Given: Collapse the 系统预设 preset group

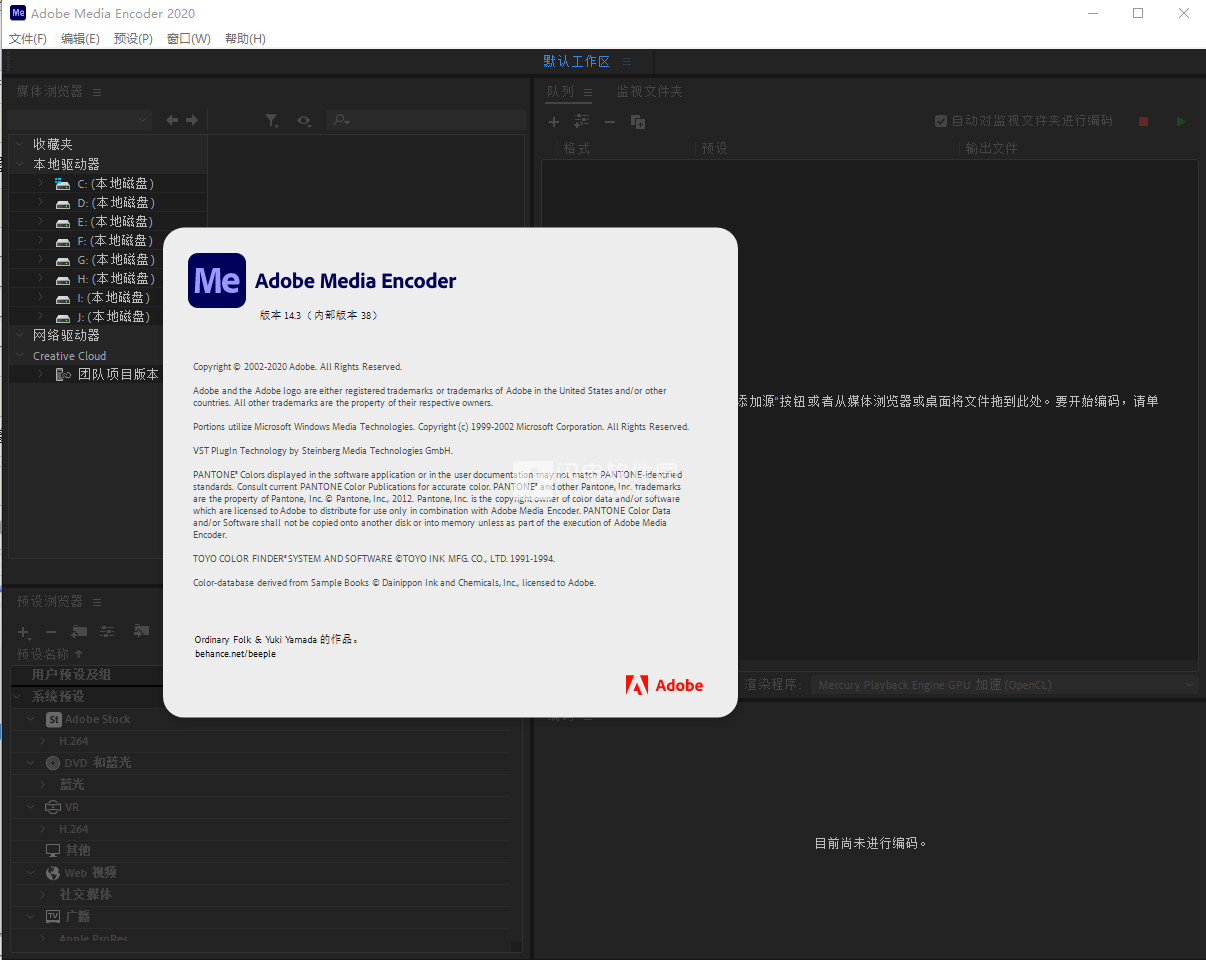Looking at the screenshot, I should pyautogui.click(x=17, y=696).
